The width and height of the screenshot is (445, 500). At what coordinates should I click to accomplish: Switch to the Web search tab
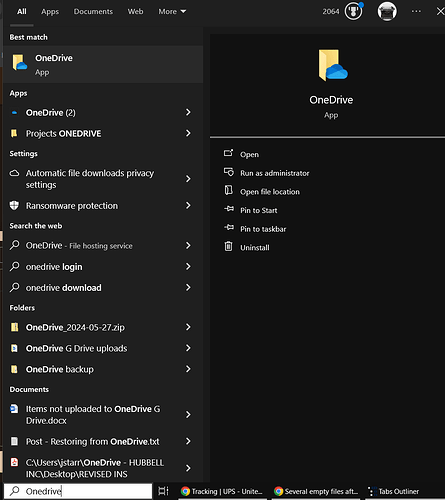point(135,12)
